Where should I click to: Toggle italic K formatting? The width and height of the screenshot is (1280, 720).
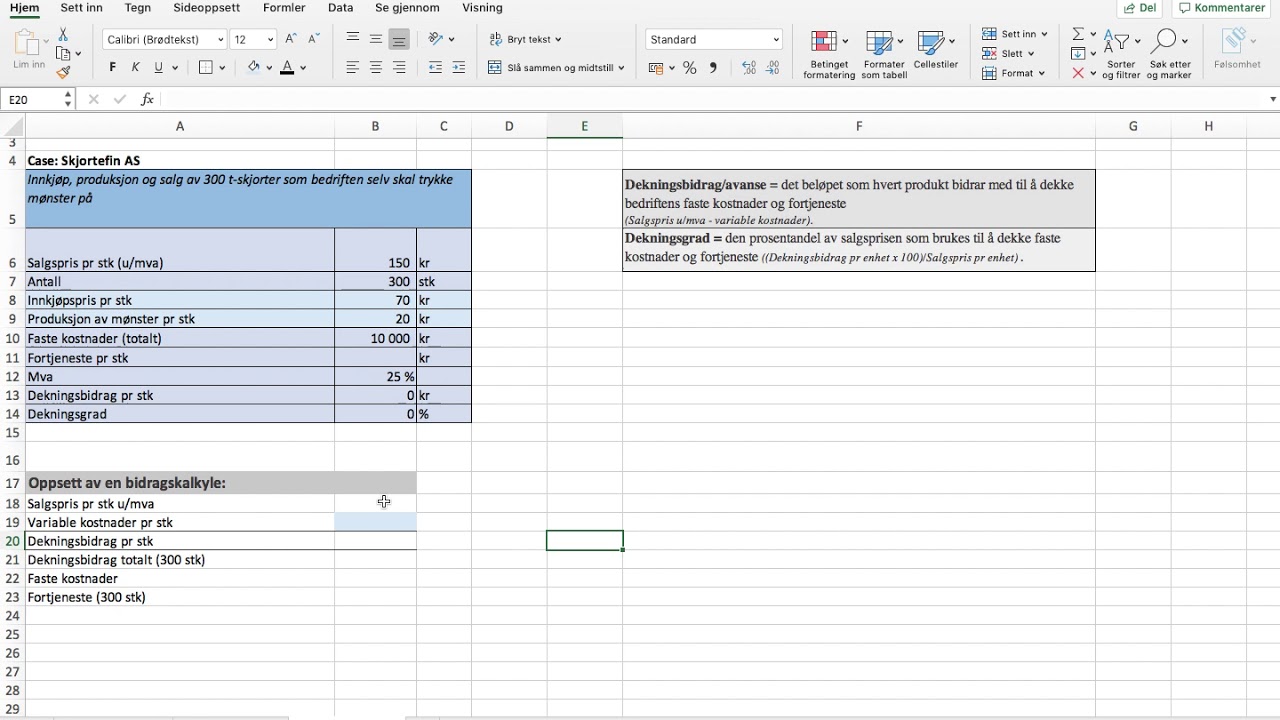click(135, 68)
